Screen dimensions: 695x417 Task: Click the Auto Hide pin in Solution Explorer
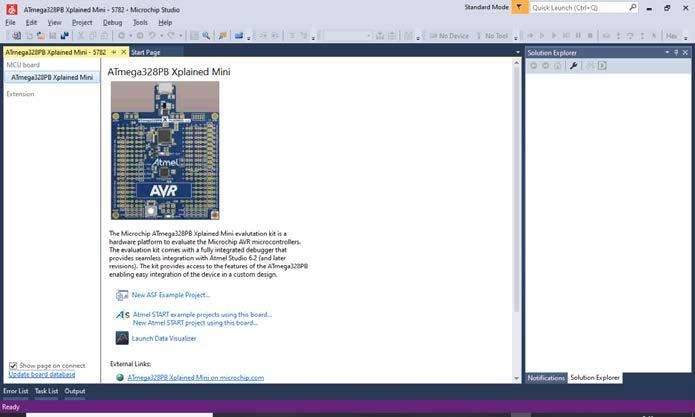click(x=676, y=52)
